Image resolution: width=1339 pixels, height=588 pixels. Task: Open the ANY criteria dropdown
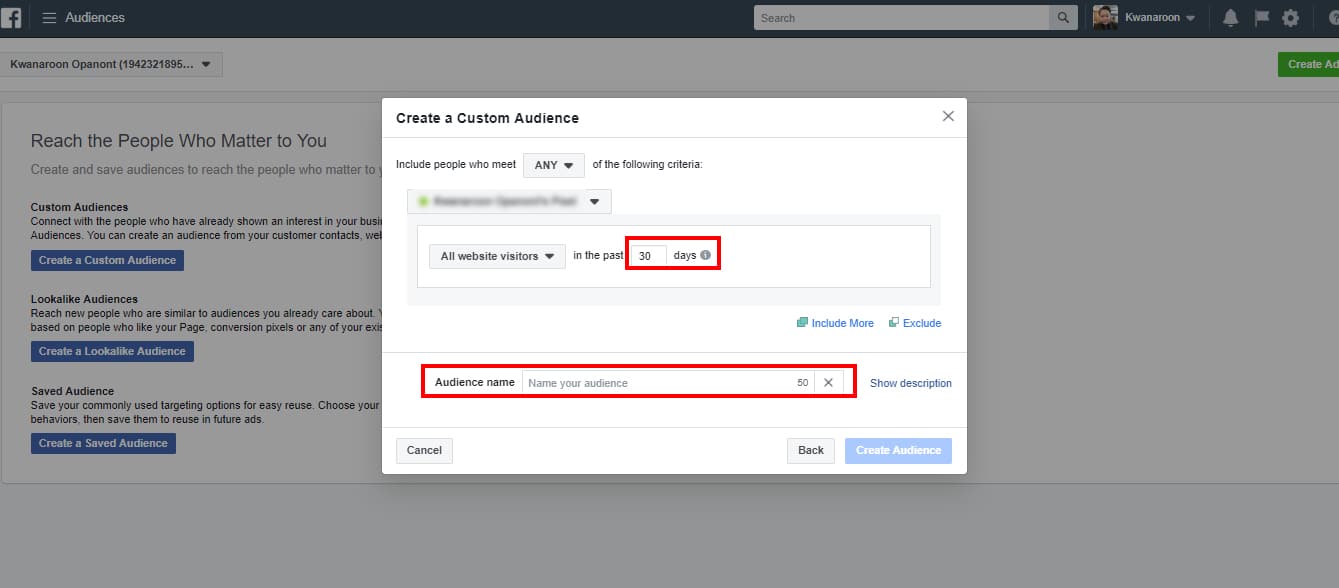pyautogui.click(x=554, y=165)
